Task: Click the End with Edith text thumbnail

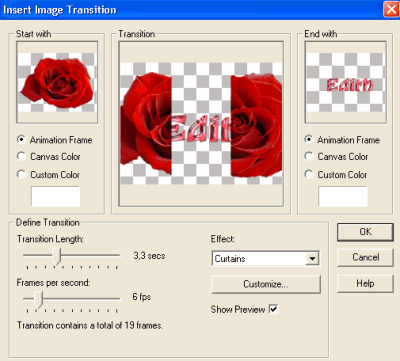Action: click(346, 82)
